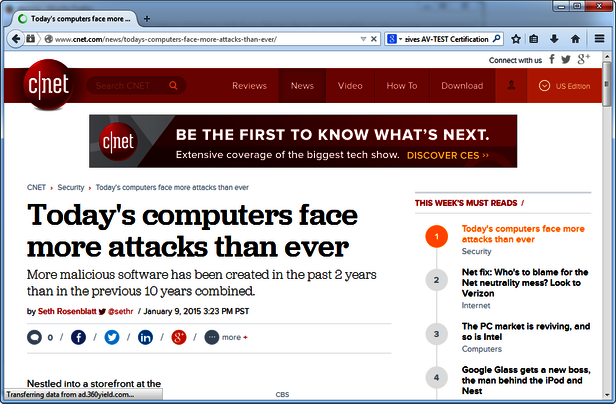Share the article on Facebook

click(x=79, y=337)
